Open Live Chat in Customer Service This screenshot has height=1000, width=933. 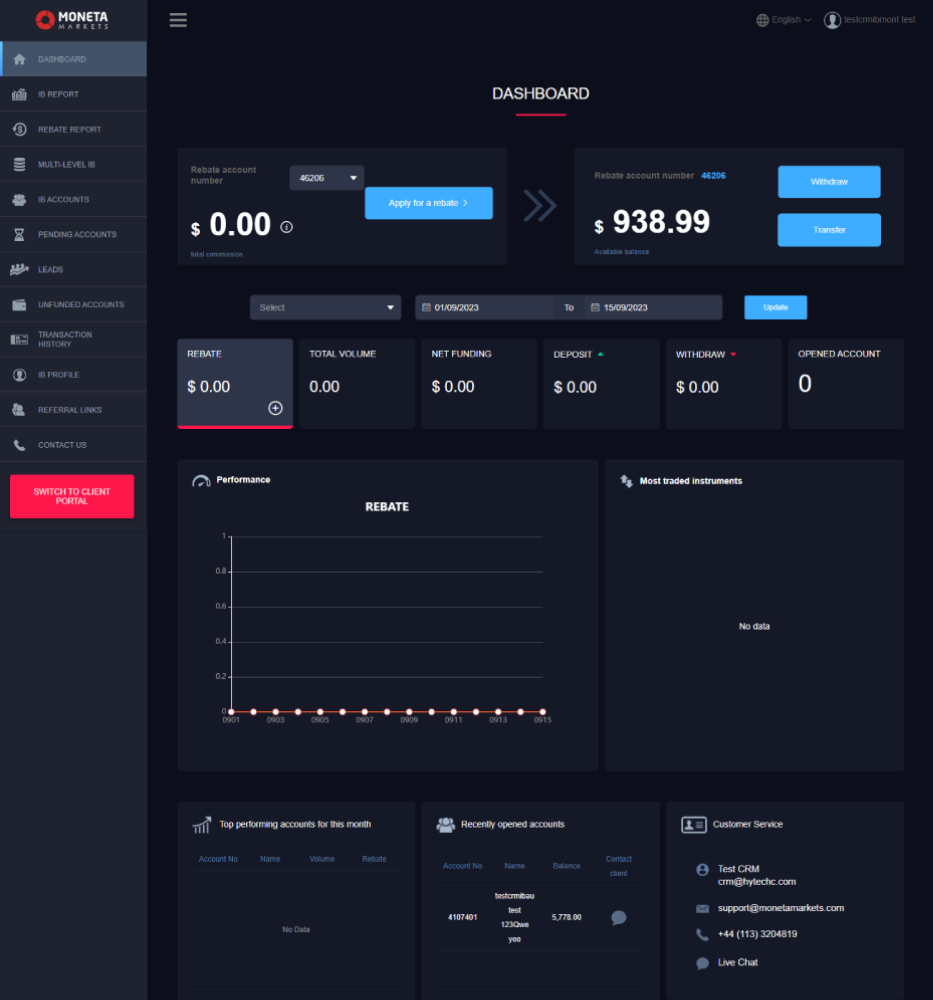(x=737, y=962)
